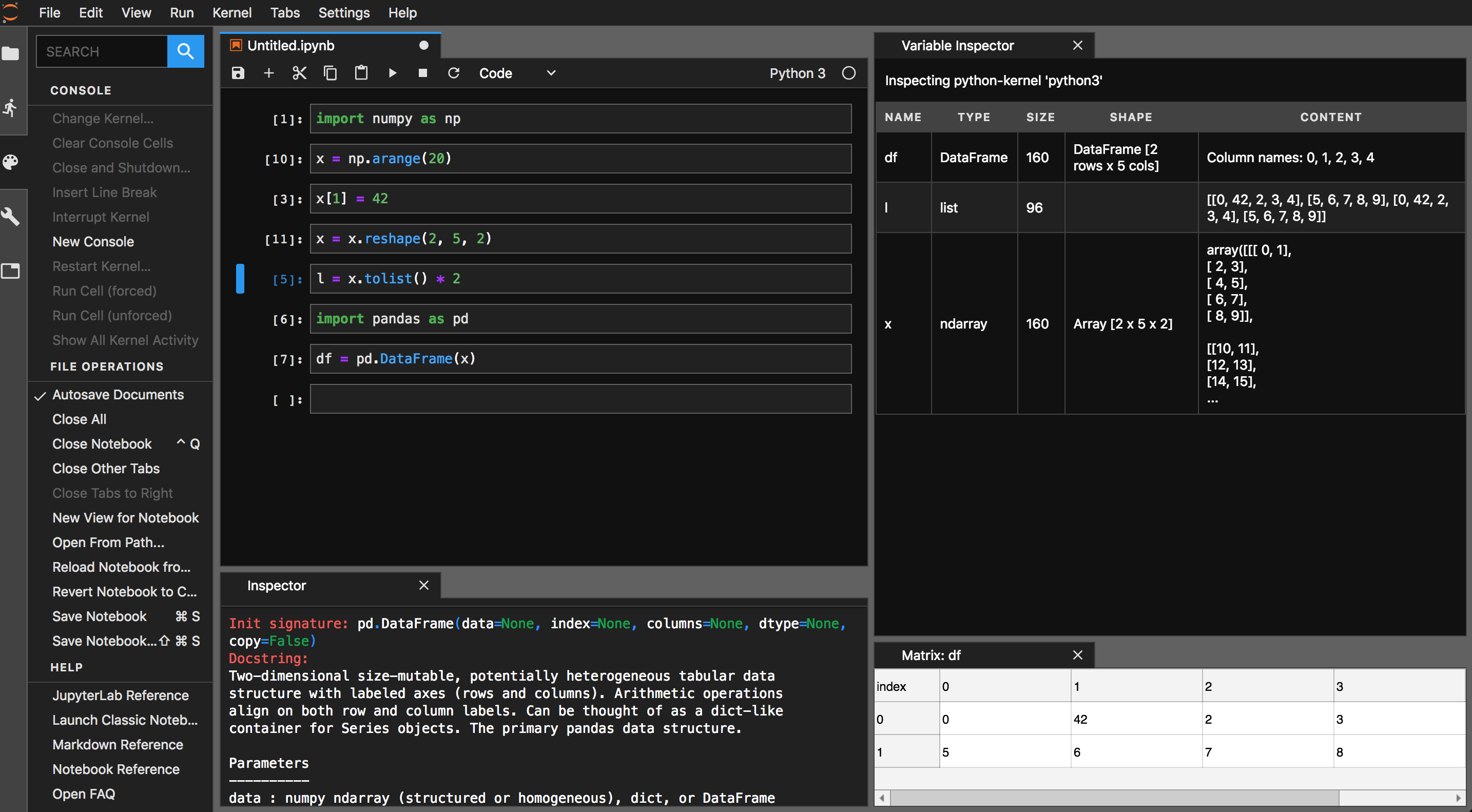Interrupt execution using the stop icon
The height and width of the screenshot is (812, 1472).
(x=423, y=73)
